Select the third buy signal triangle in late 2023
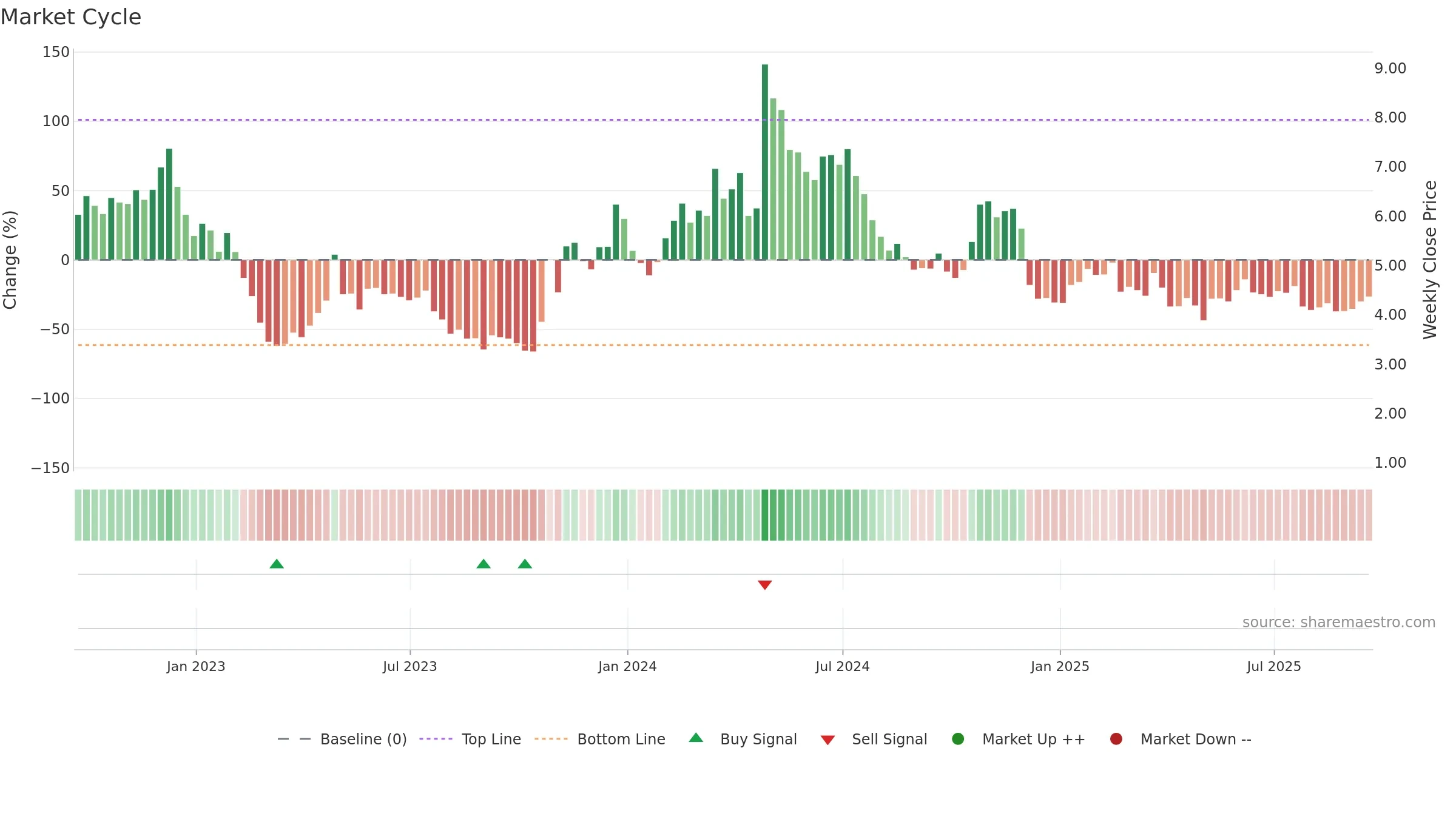Screen dimensions: 1456x819 click(525, 564)
